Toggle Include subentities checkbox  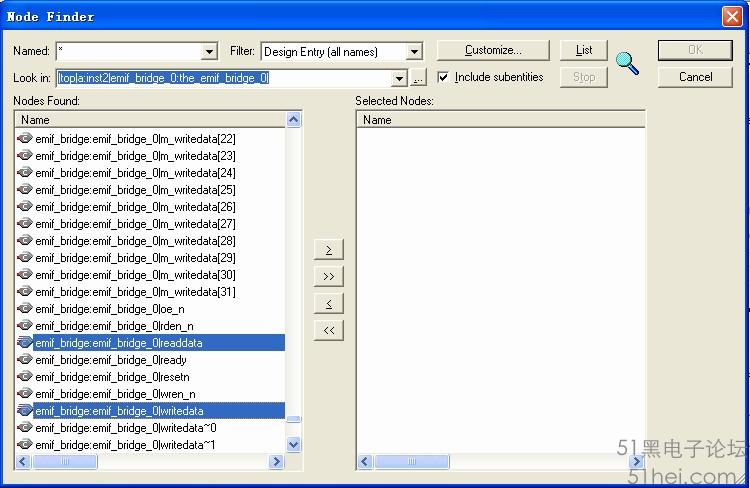tap(443, 77)
